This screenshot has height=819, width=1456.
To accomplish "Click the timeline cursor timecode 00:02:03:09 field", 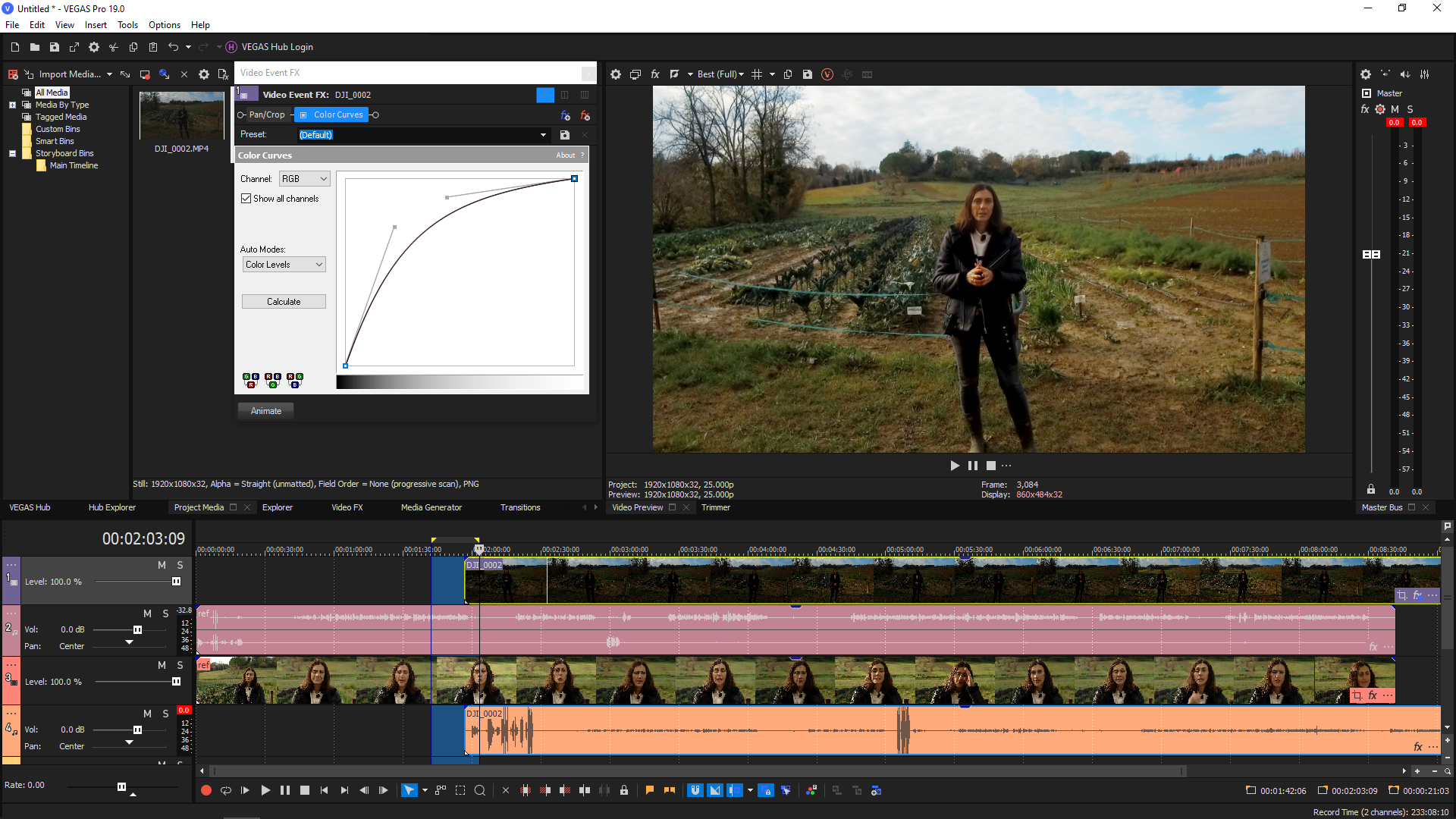I will [143, 538].
